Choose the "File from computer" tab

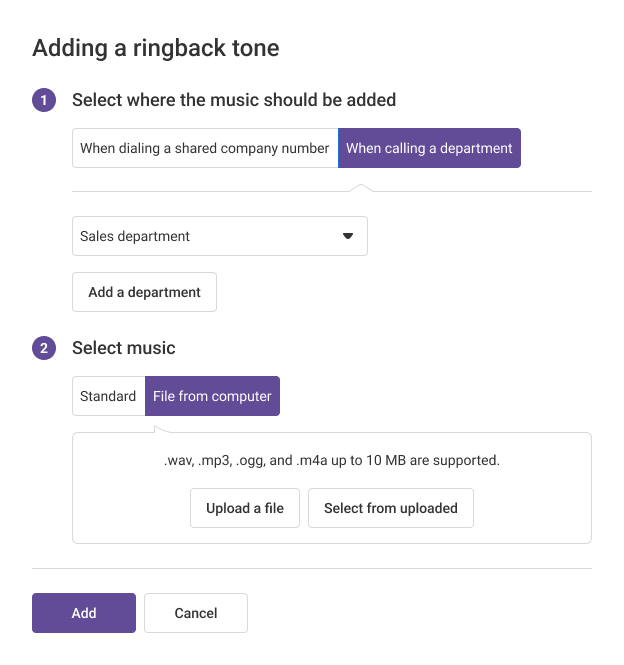(x=212, y=396)
